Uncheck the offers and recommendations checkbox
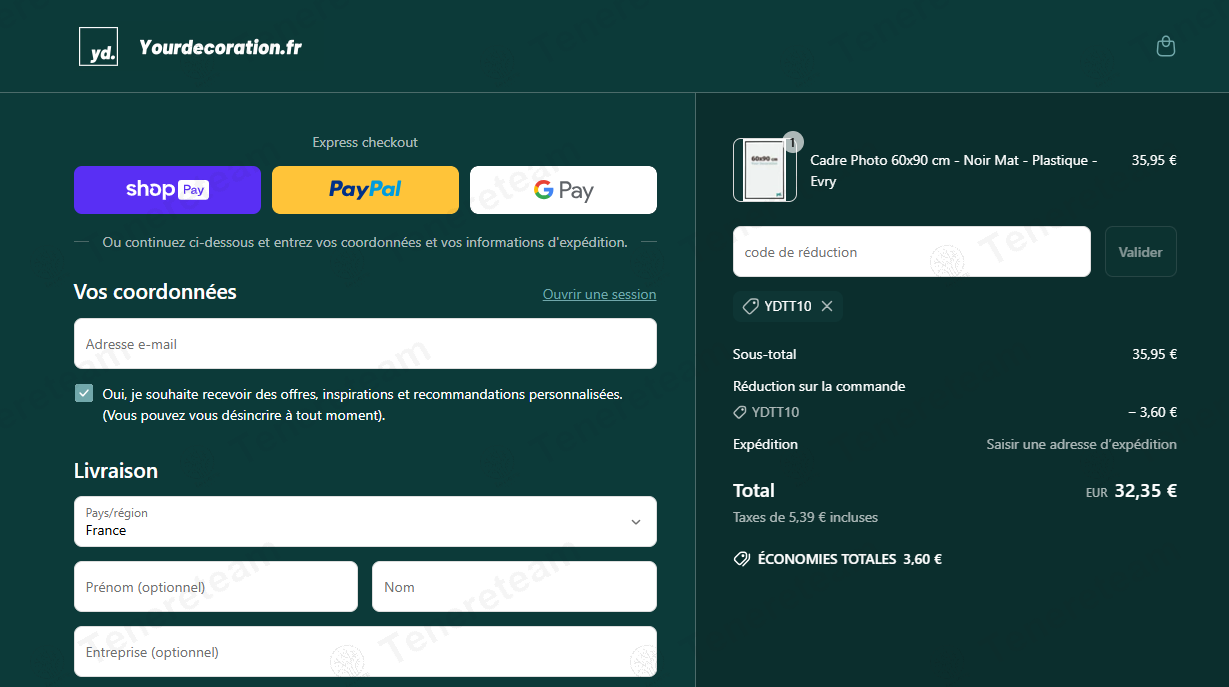The height and width of the screenshot is (687, 1229). [84, 393]
